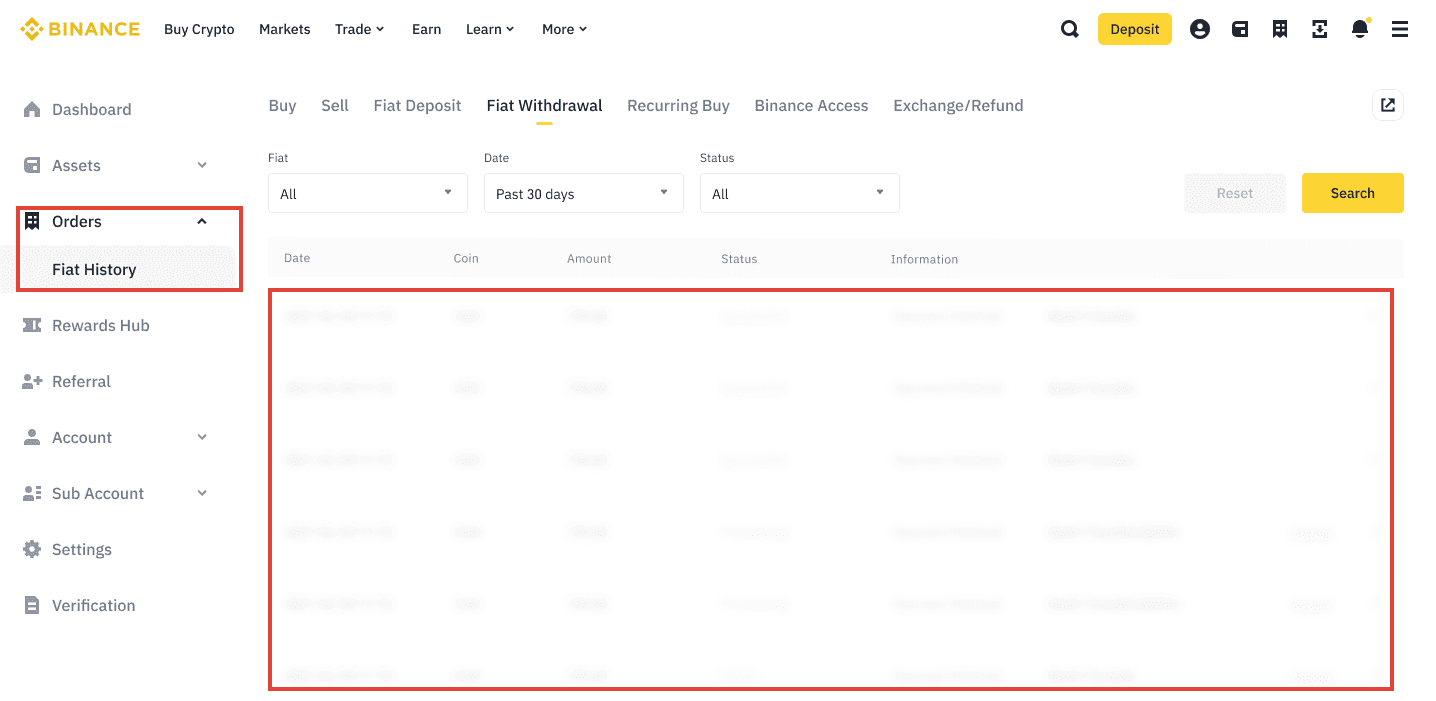Select the Fiat Withdrawal tab
Screen dimensions: 1436x701
point(544,105)
